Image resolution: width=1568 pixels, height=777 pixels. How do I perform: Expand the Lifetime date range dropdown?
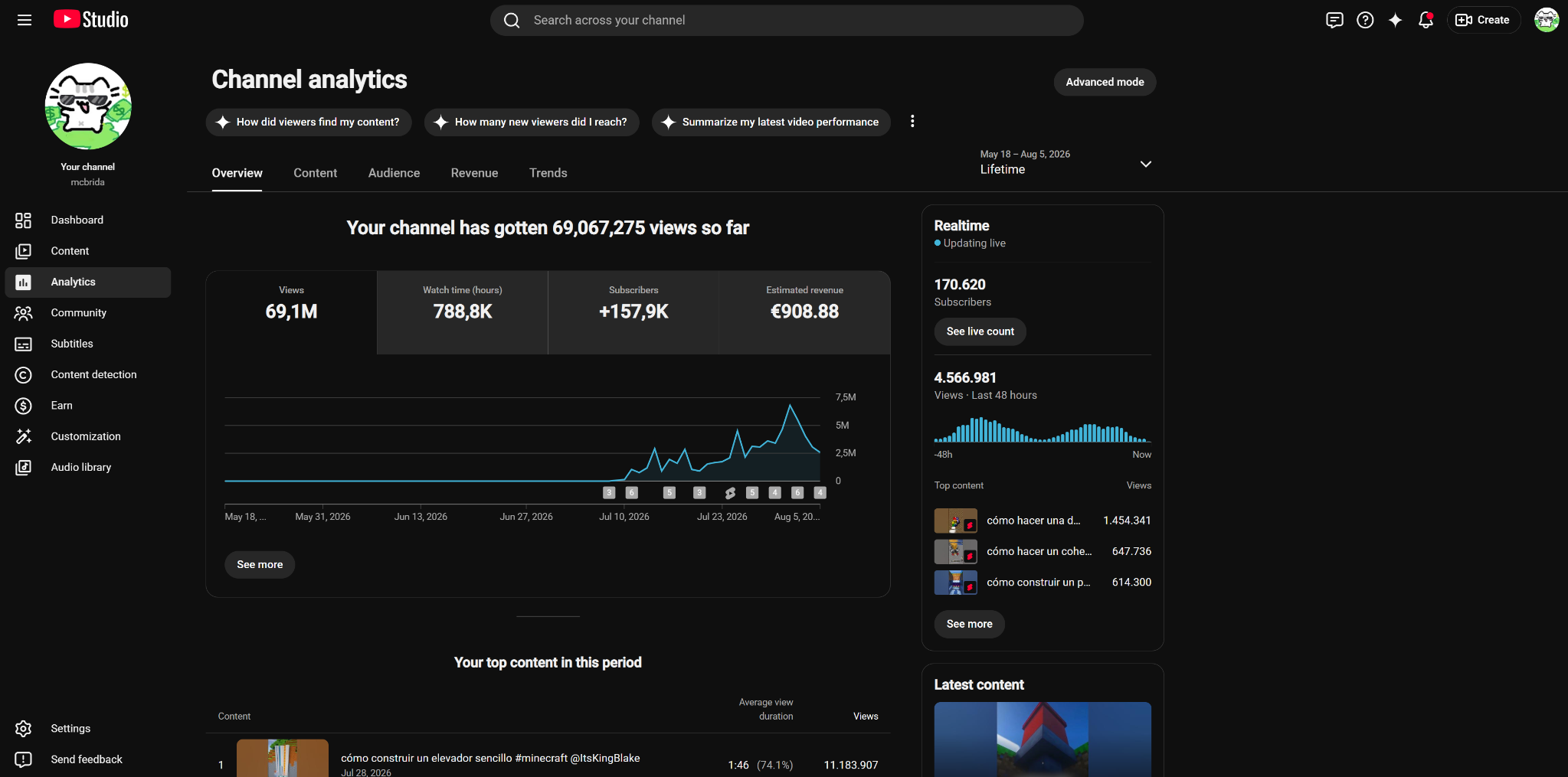pos(1066,162)
